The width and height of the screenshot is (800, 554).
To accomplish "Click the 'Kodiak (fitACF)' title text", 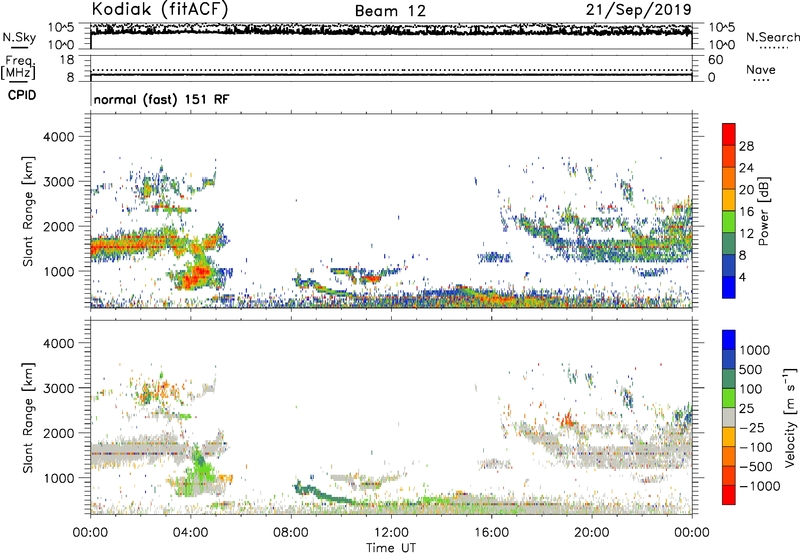I will 160,10.
